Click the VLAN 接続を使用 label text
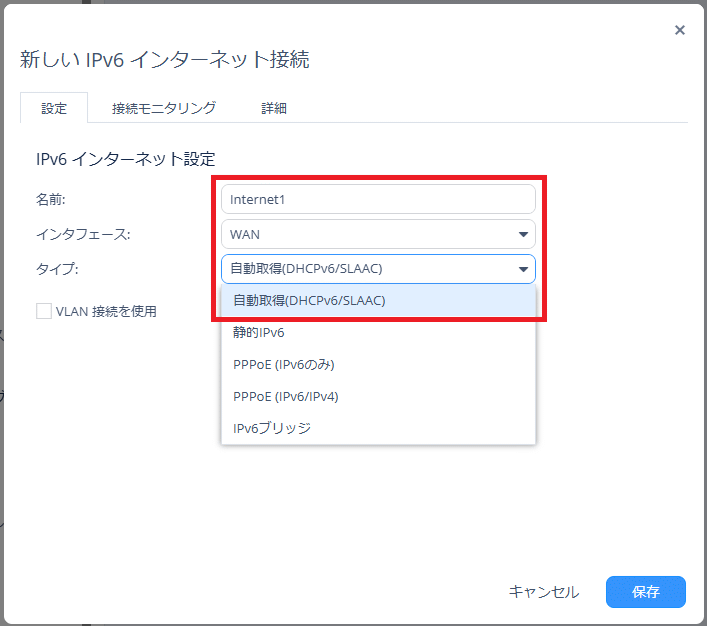Image resolution: width=707 pixels, height=626 pixels. pyautogui.click(x=106, y=311)
